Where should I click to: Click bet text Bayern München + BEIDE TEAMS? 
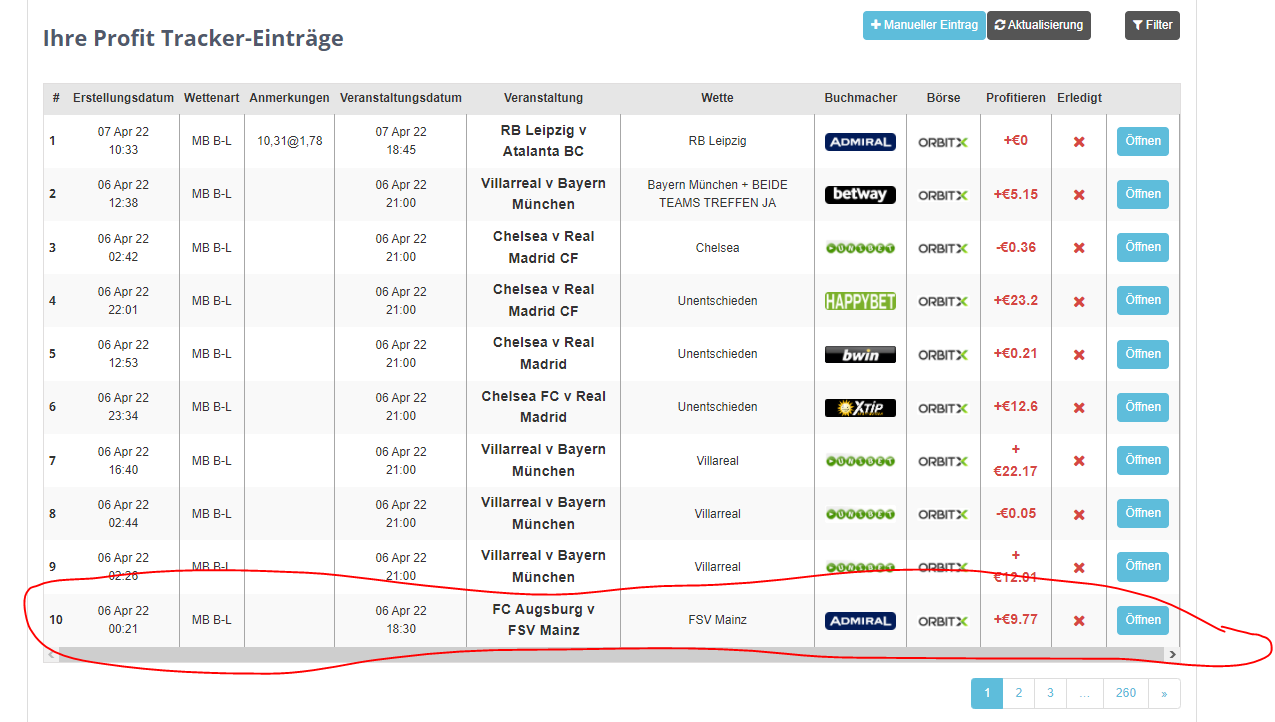click(x=717, y=194)
